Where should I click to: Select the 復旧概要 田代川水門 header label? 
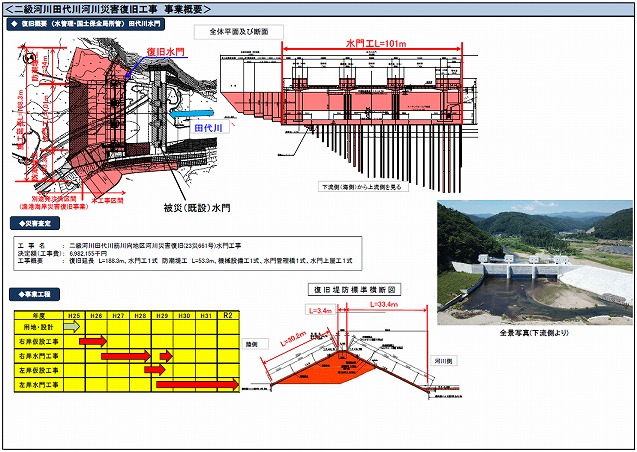coord(85,24)
